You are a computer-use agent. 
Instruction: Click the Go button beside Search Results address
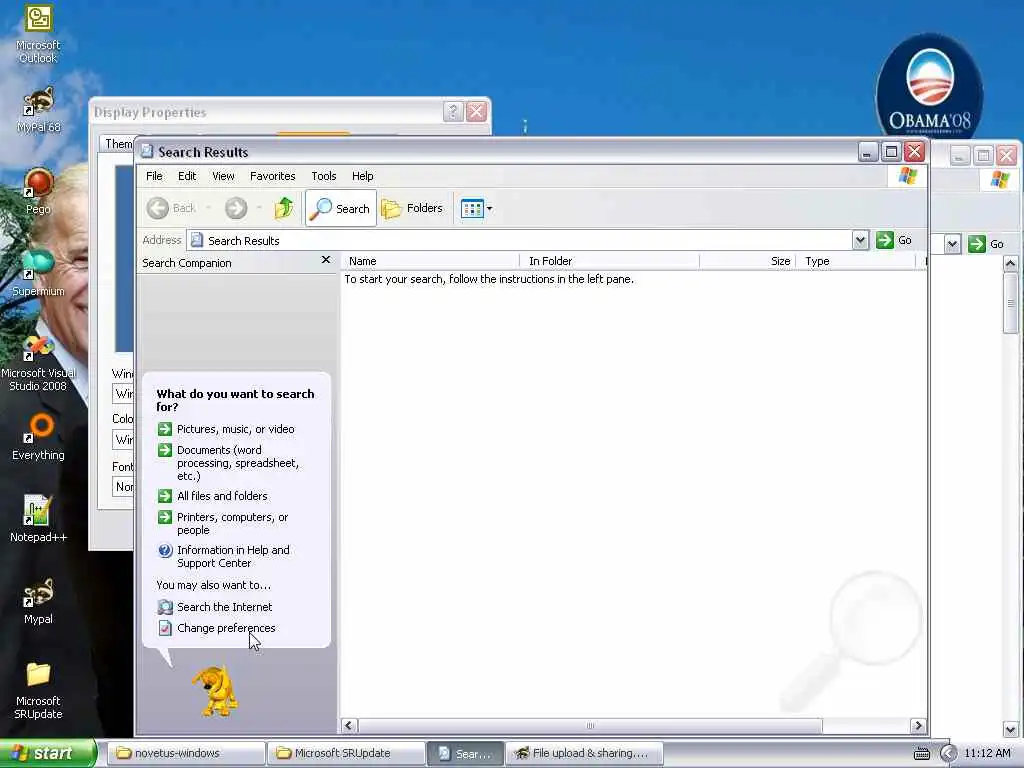[895, 240]
